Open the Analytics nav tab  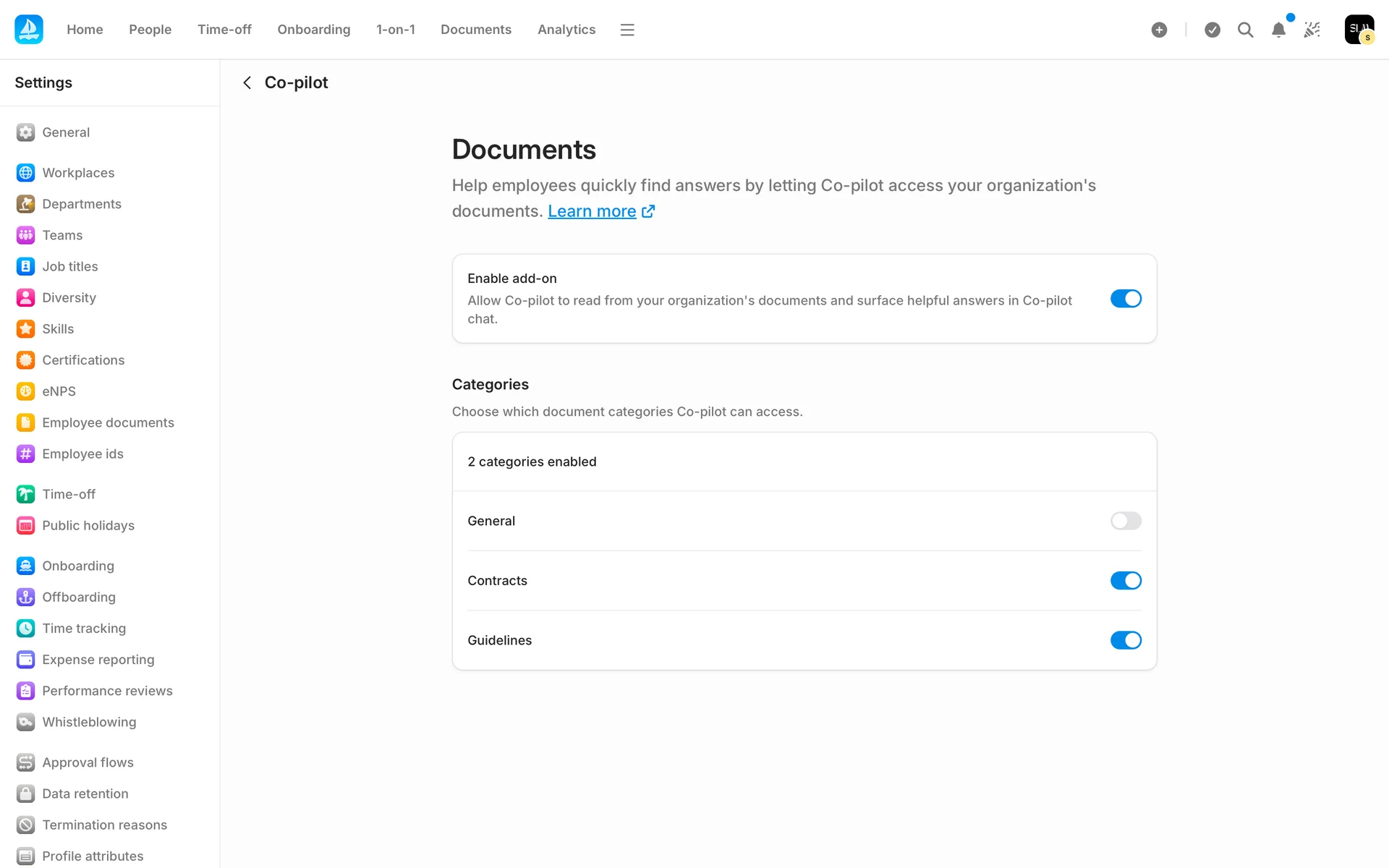(566, 30)
